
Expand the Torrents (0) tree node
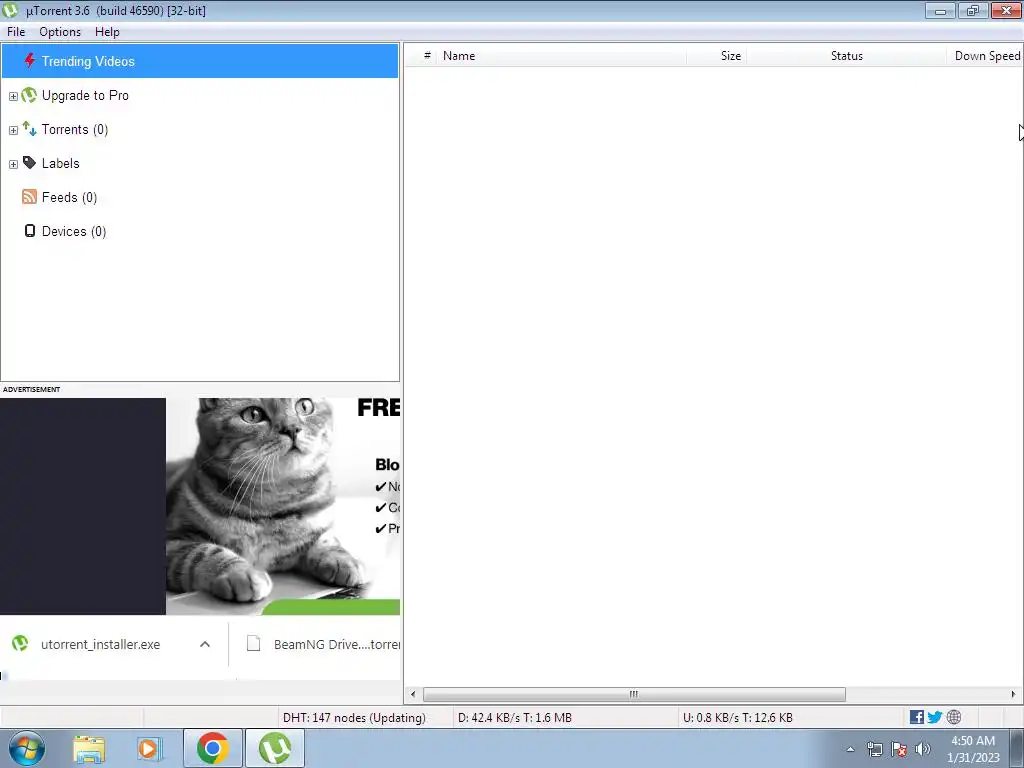(13, 130)
